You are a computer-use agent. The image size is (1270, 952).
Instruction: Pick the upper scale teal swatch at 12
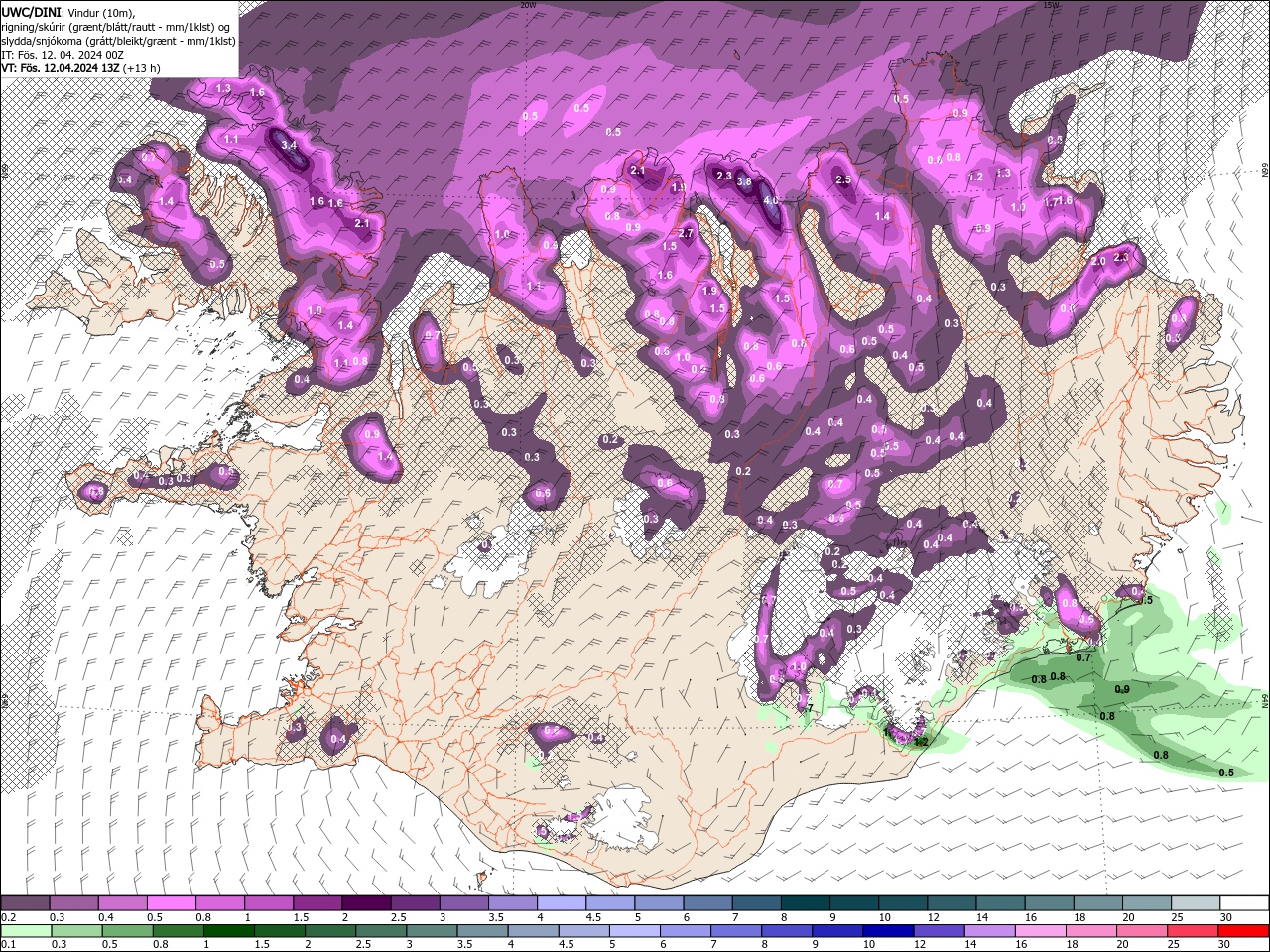[952, 903]
